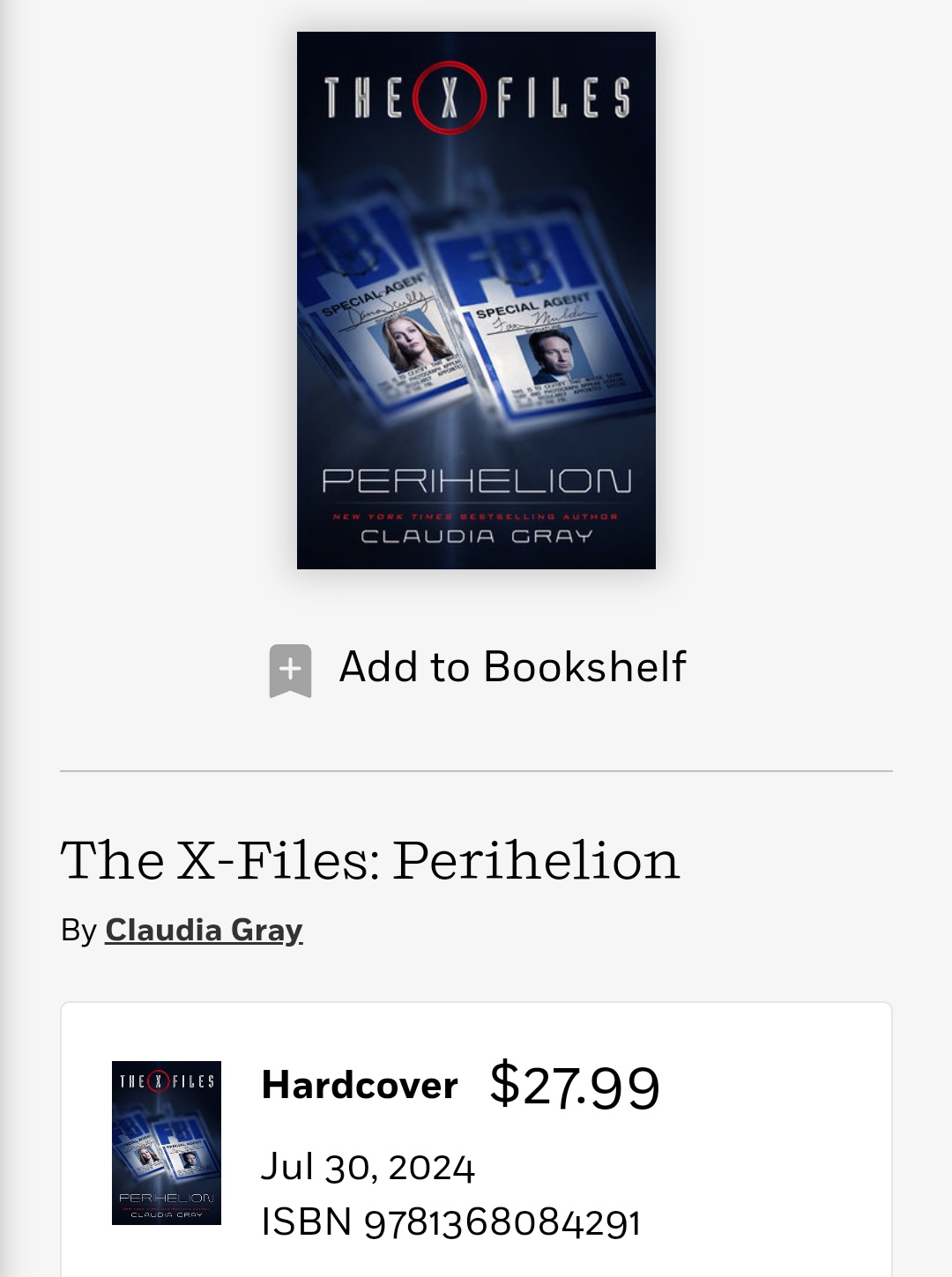This screenshot has width=952, height=1277.
Task: Click the word By before author name
Action: point(78,931)
